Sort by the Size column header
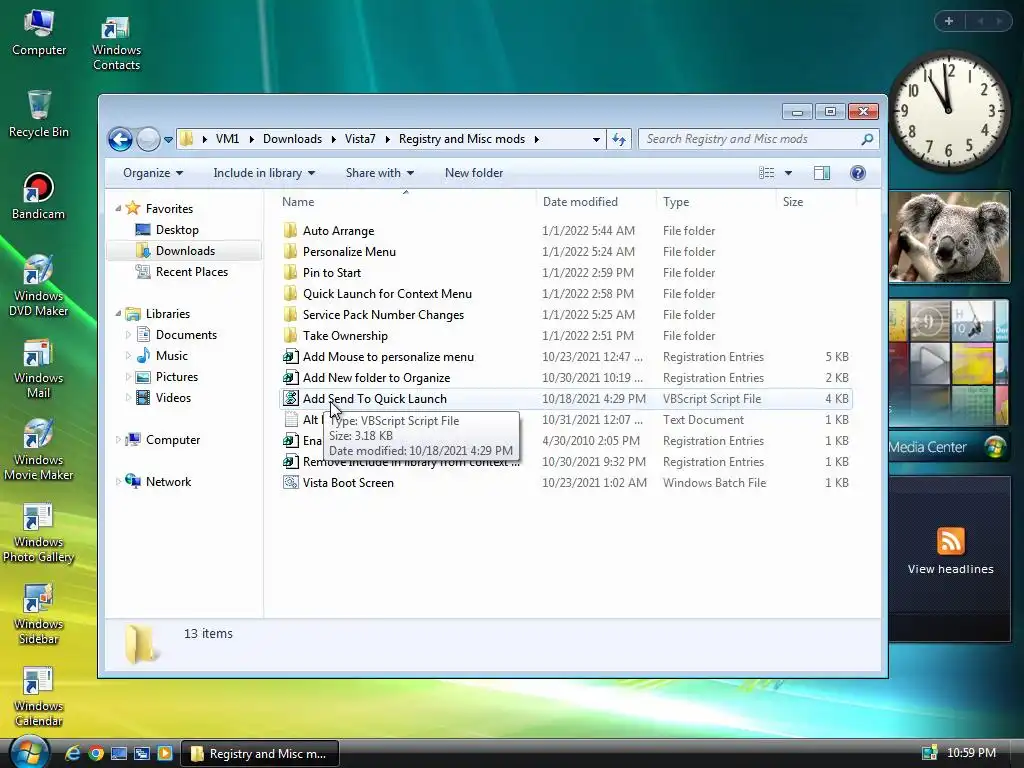 coord(816,202)
